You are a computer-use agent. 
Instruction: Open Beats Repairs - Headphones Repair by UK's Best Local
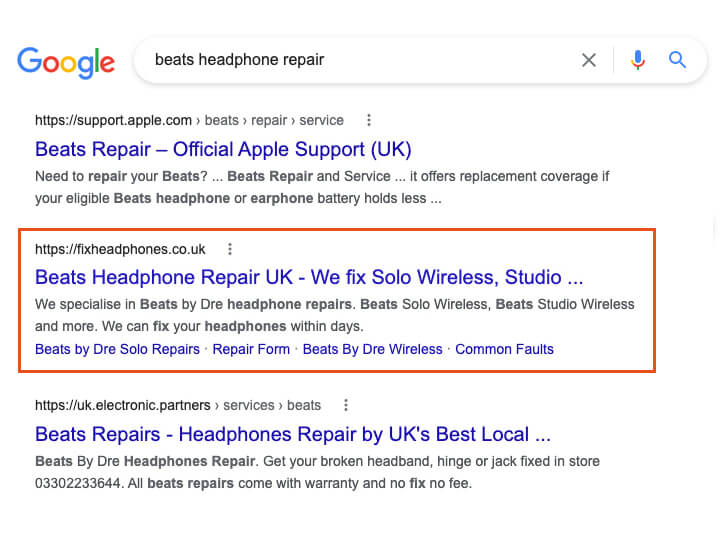click(293, 434)
